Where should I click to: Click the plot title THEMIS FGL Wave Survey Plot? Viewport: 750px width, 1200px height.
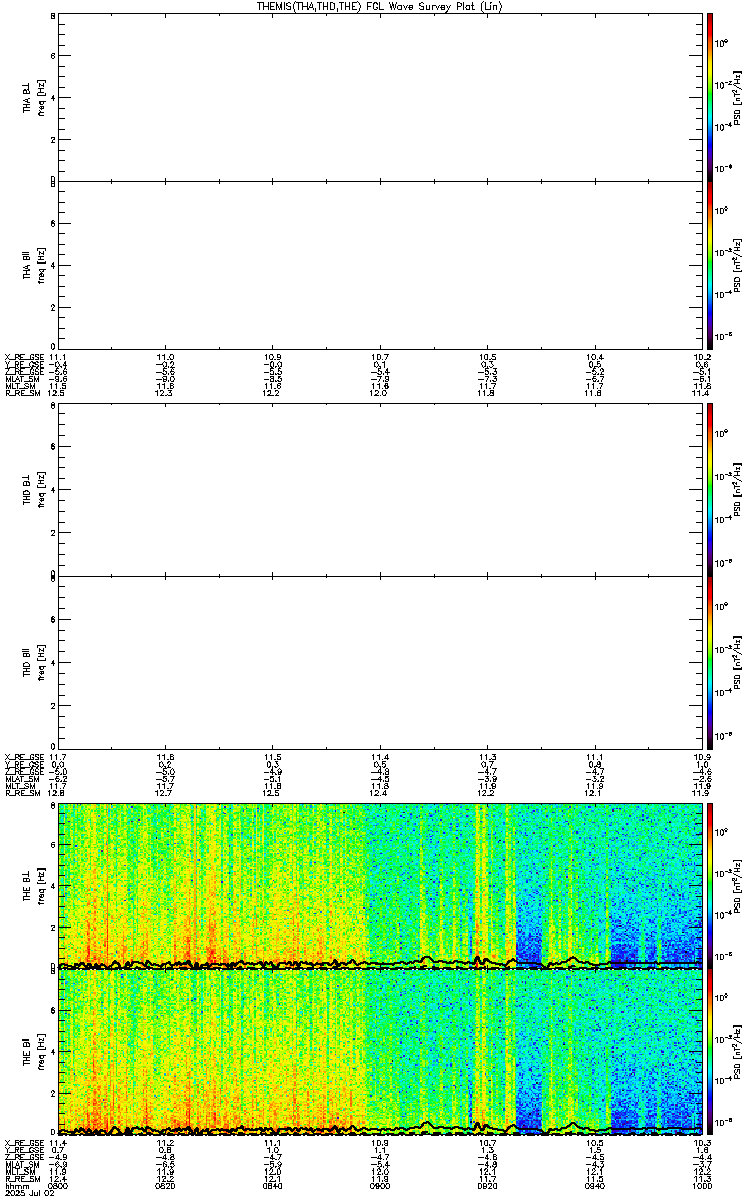tap(379, 6)
